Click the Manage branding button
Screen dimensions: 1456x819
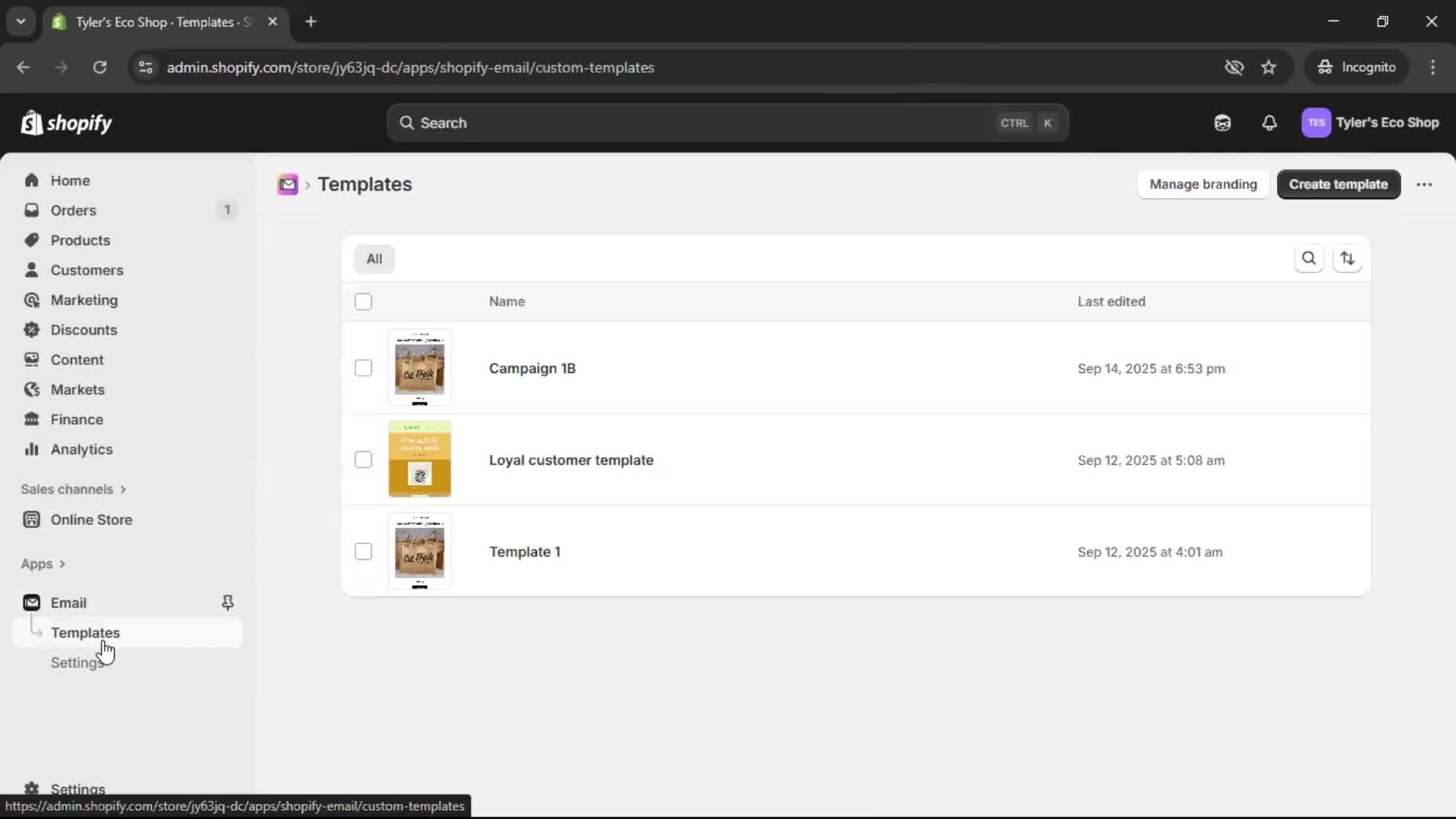pyautogui.click(x=1203, y=184)
